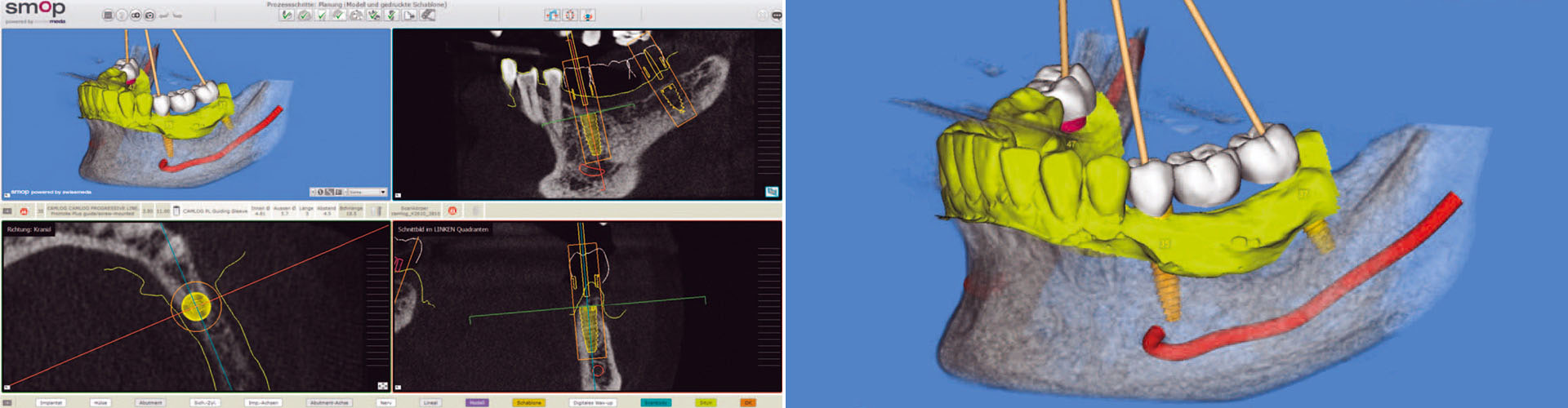Click the speech bubble icon at top right
This screenshot has height=408, width=1568.
776,16
